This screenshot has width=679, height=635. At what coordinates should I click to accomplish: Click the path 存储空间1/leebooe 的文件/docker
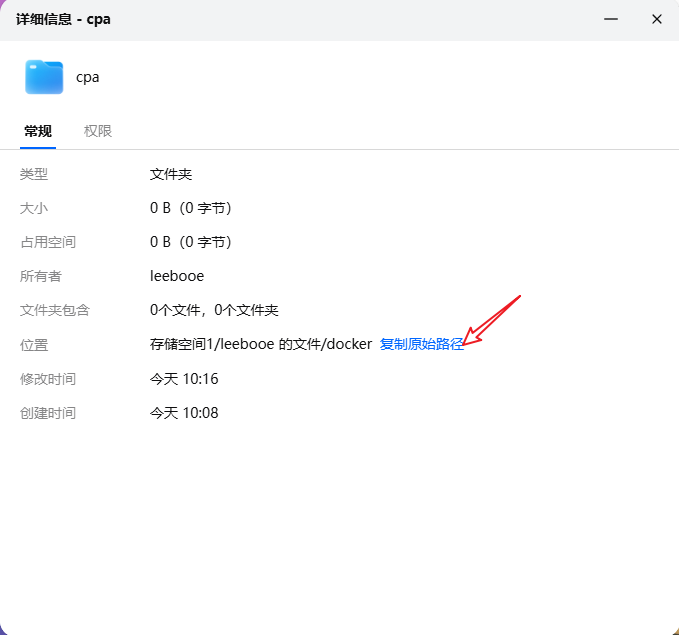pos(261,344)
